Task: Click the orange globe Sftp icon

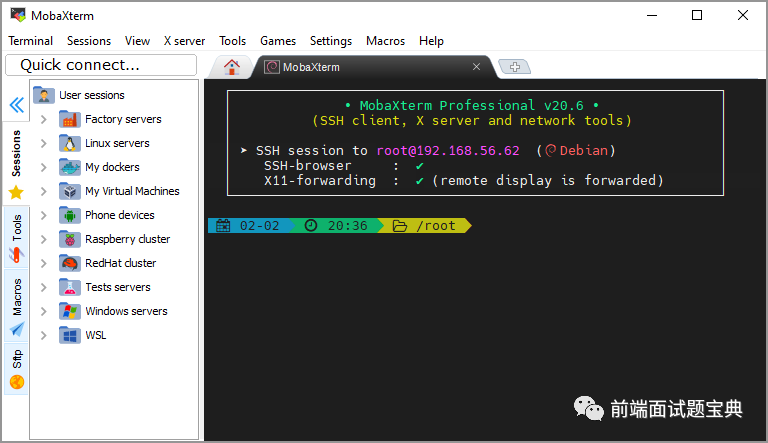Action: [17, 382]
